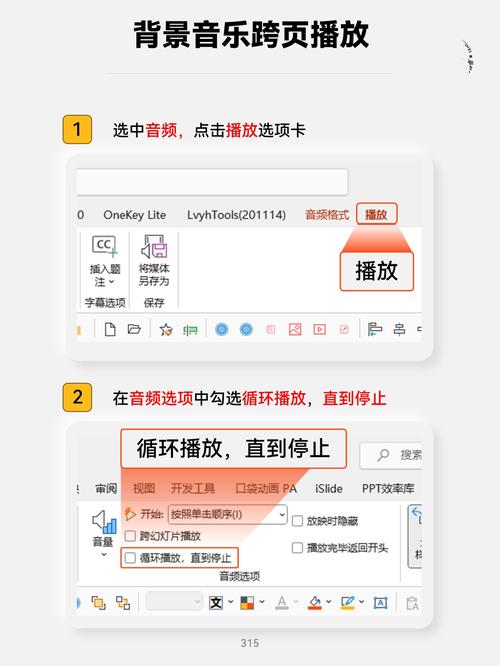This screenshot has width=500, height=666.
Task: Click the 字幕选项 group label
Action: [105, 302]
